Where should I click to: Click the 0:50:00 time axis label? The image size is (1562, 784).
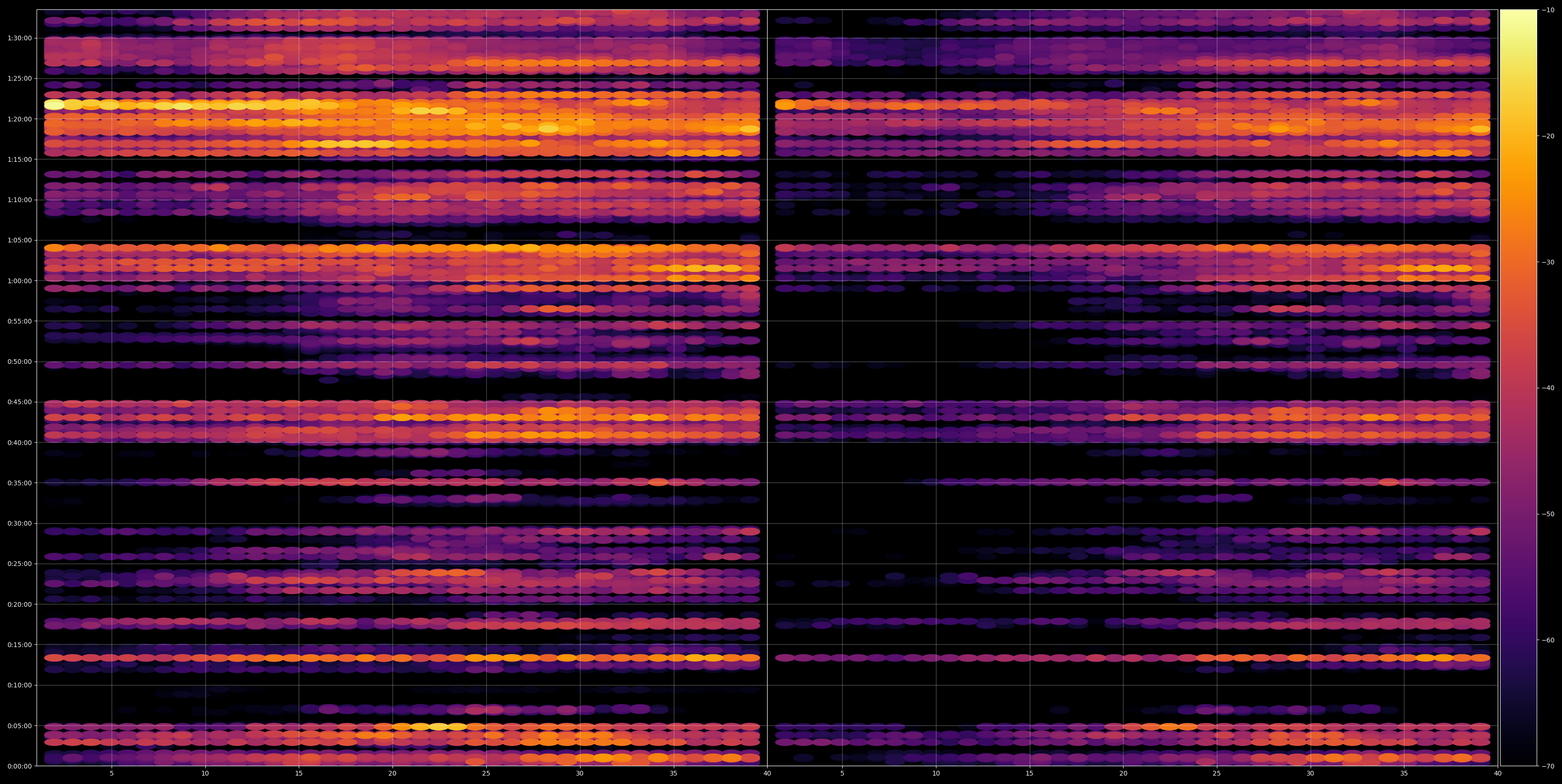click(19, 362)
